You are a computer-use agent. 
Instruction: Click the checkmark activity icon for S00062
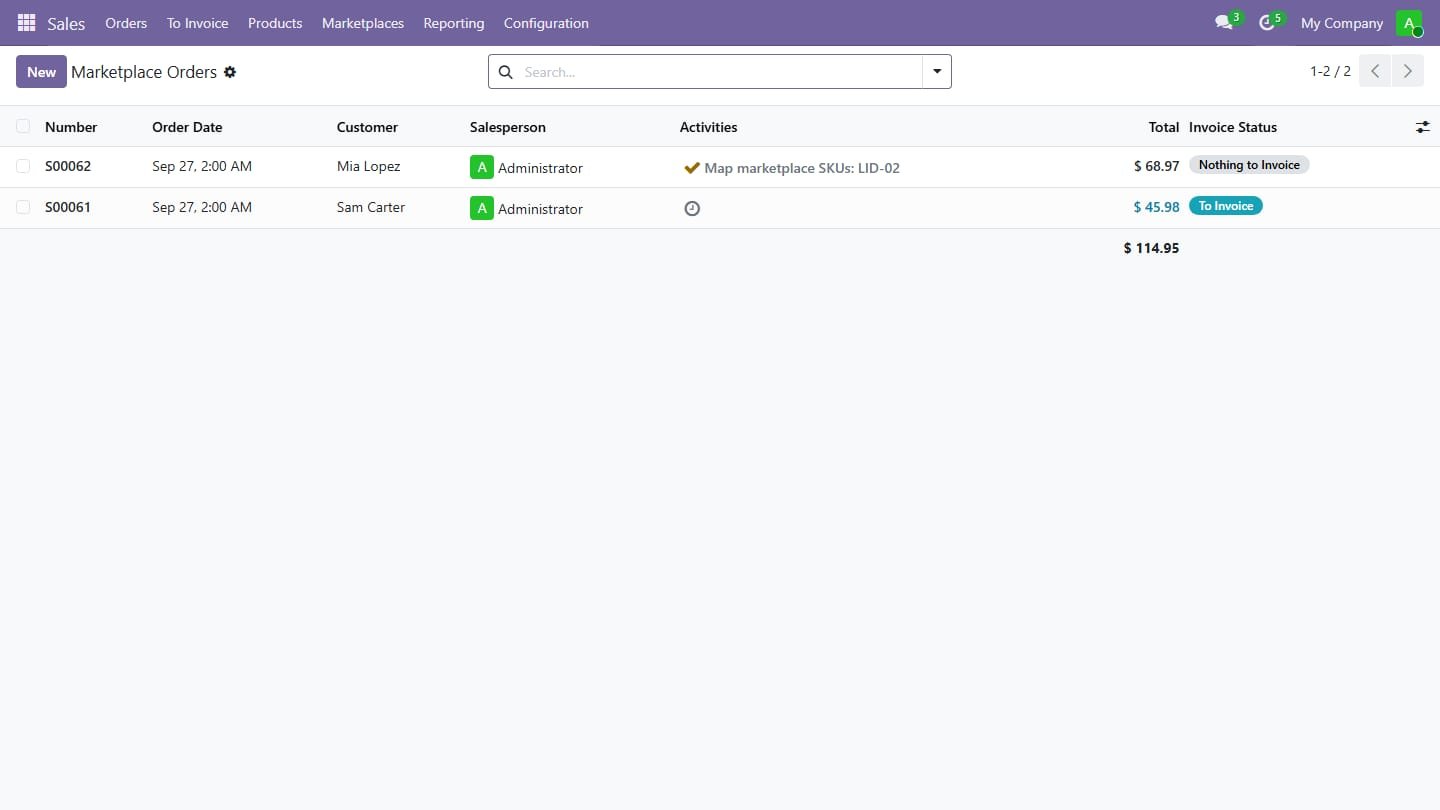pyautogui.click(x=691, y=168)
